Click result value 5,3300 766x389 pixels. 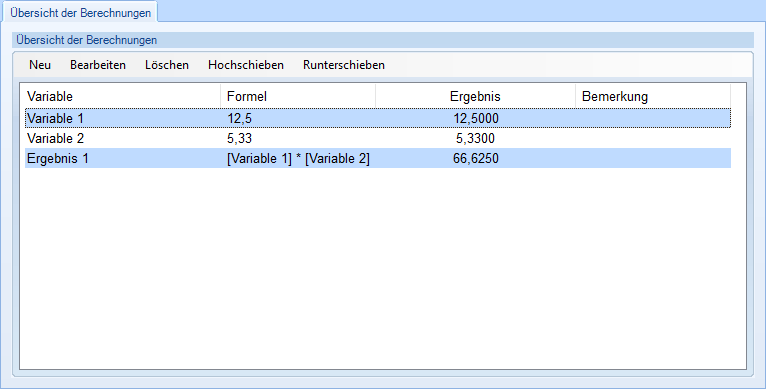(x=475, y=138)
